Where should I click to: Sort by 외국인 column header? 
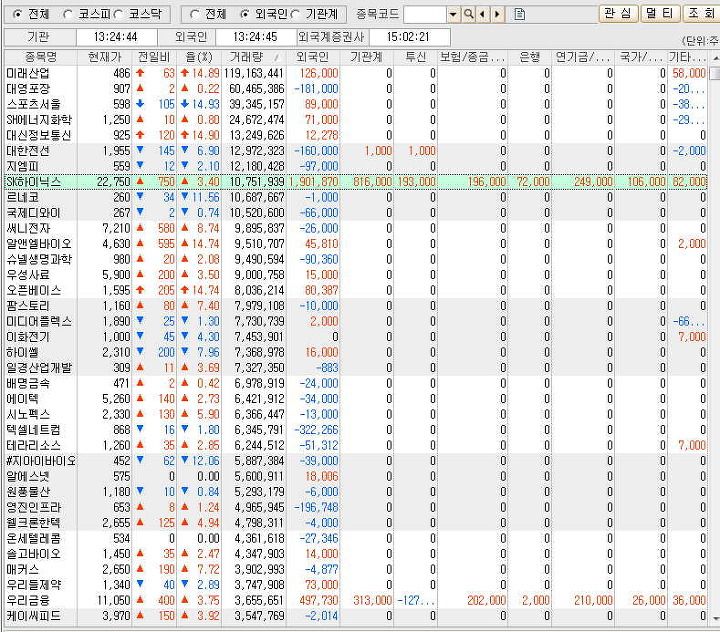pos(313,57)
